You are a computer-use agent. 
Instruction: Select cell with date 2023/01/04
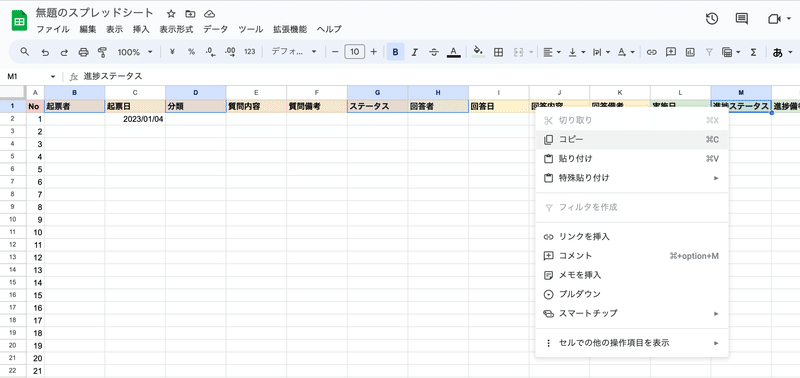[135, 119]
